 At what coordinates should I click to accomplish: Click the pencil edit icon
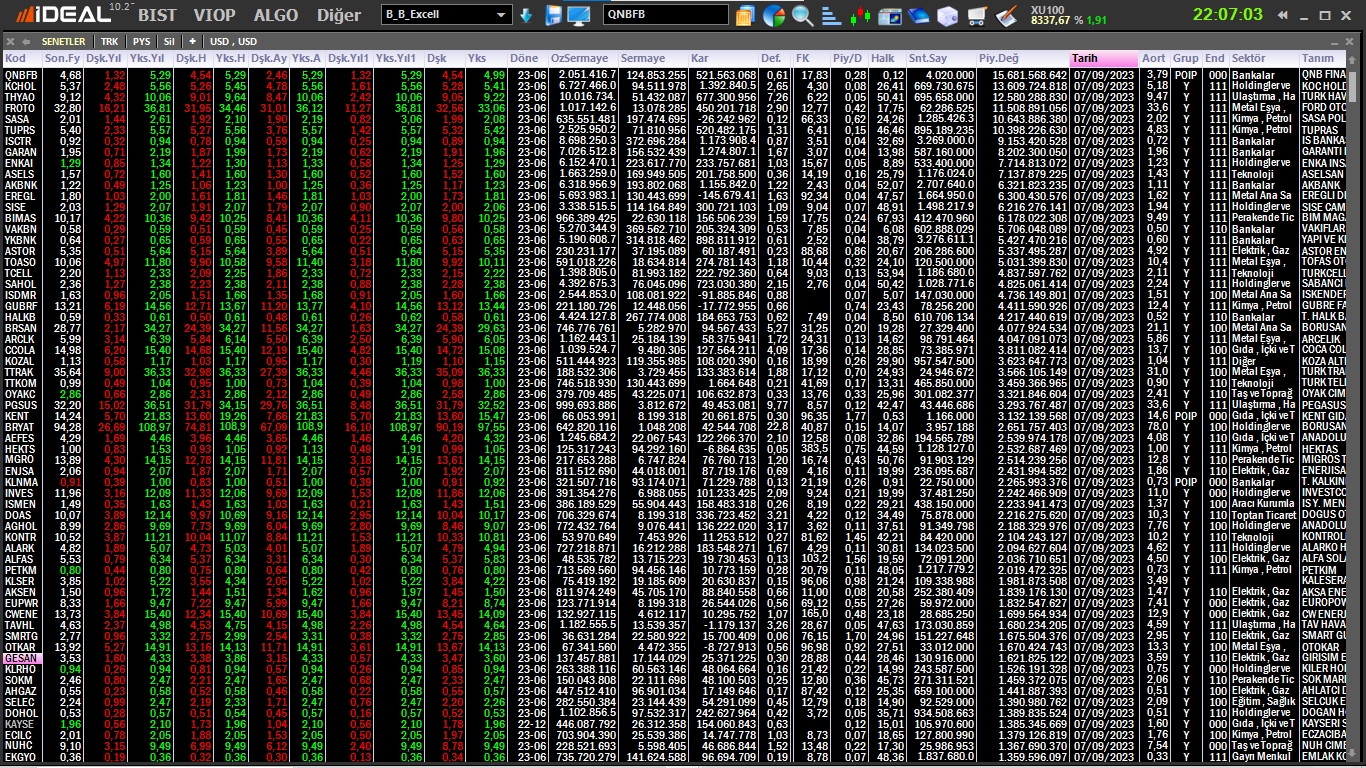(1006, 15)
